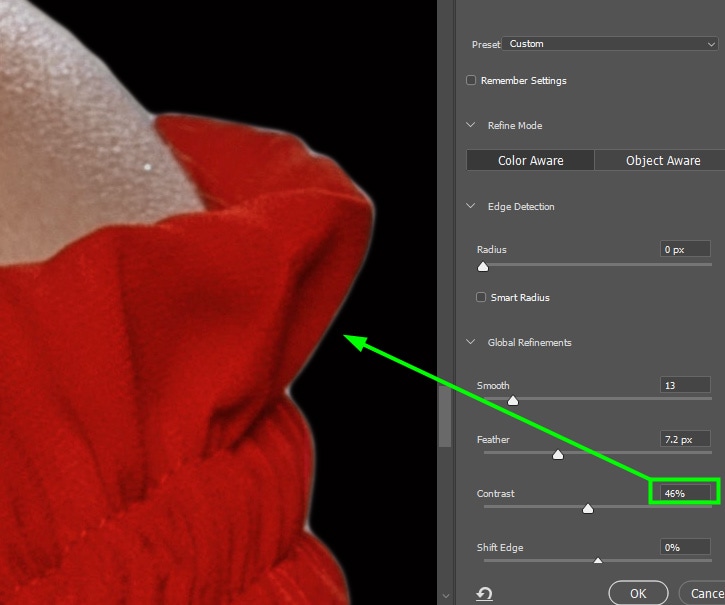The image size is (725, 605).
Task: Enable the Remember Settings checkbox
Action: pos(471,80)
